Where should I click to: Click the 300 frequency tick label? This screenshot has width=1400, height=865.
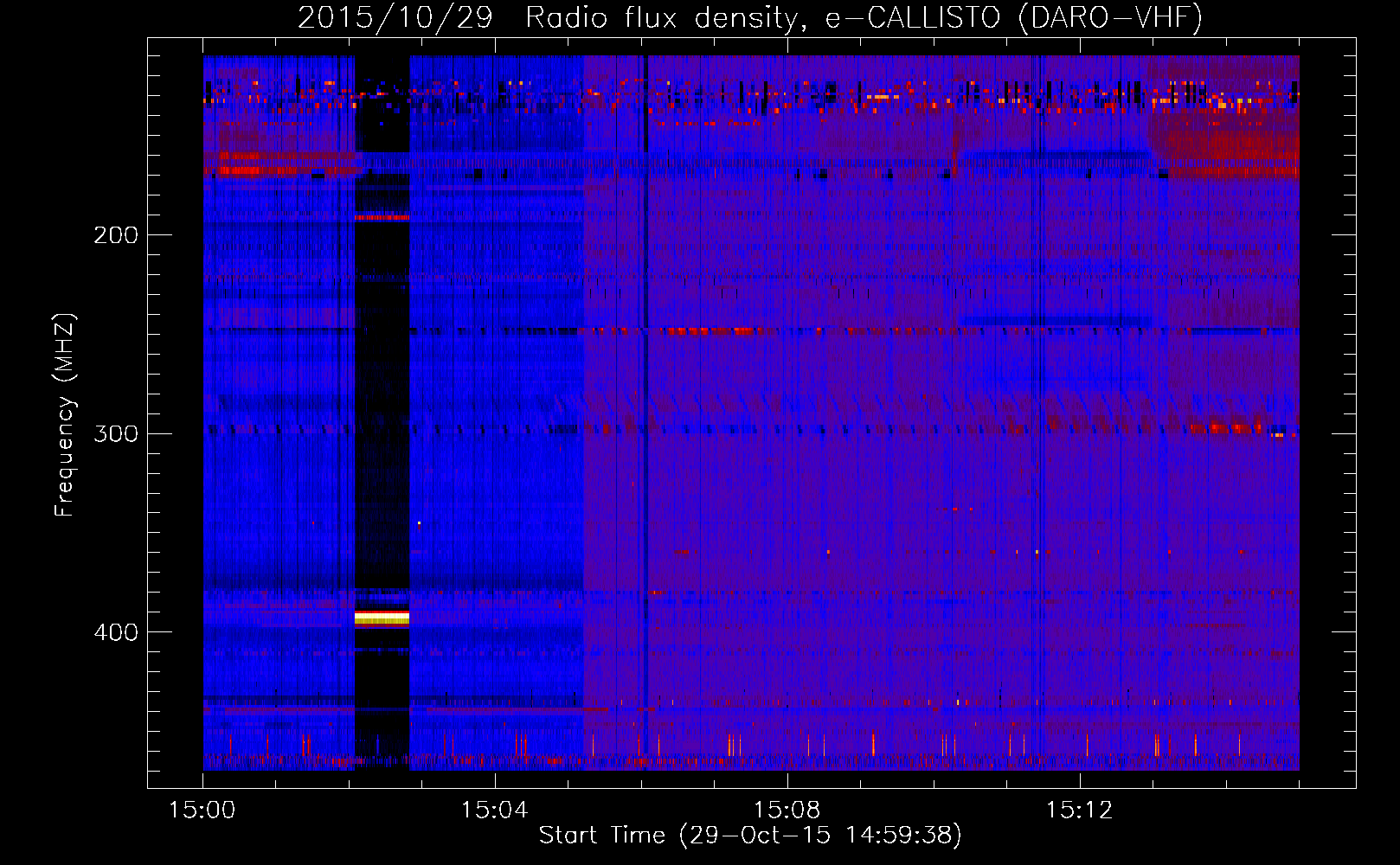(116, 433)
